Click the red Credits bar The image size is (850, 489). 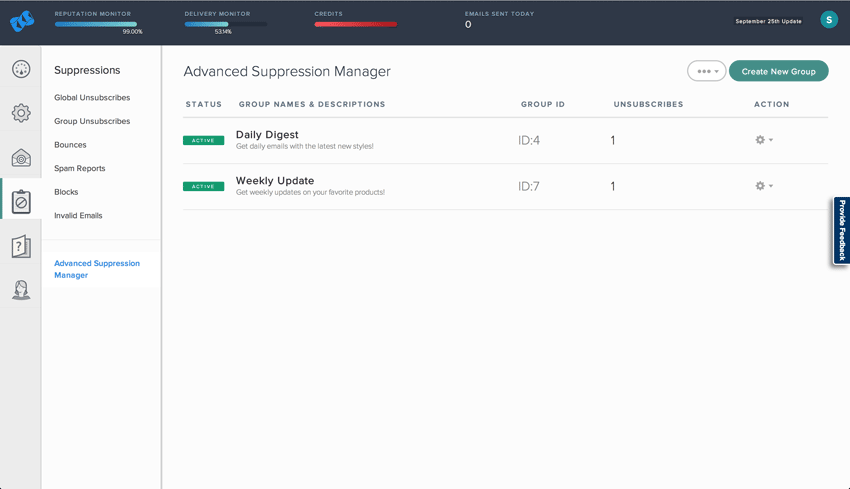356,24
